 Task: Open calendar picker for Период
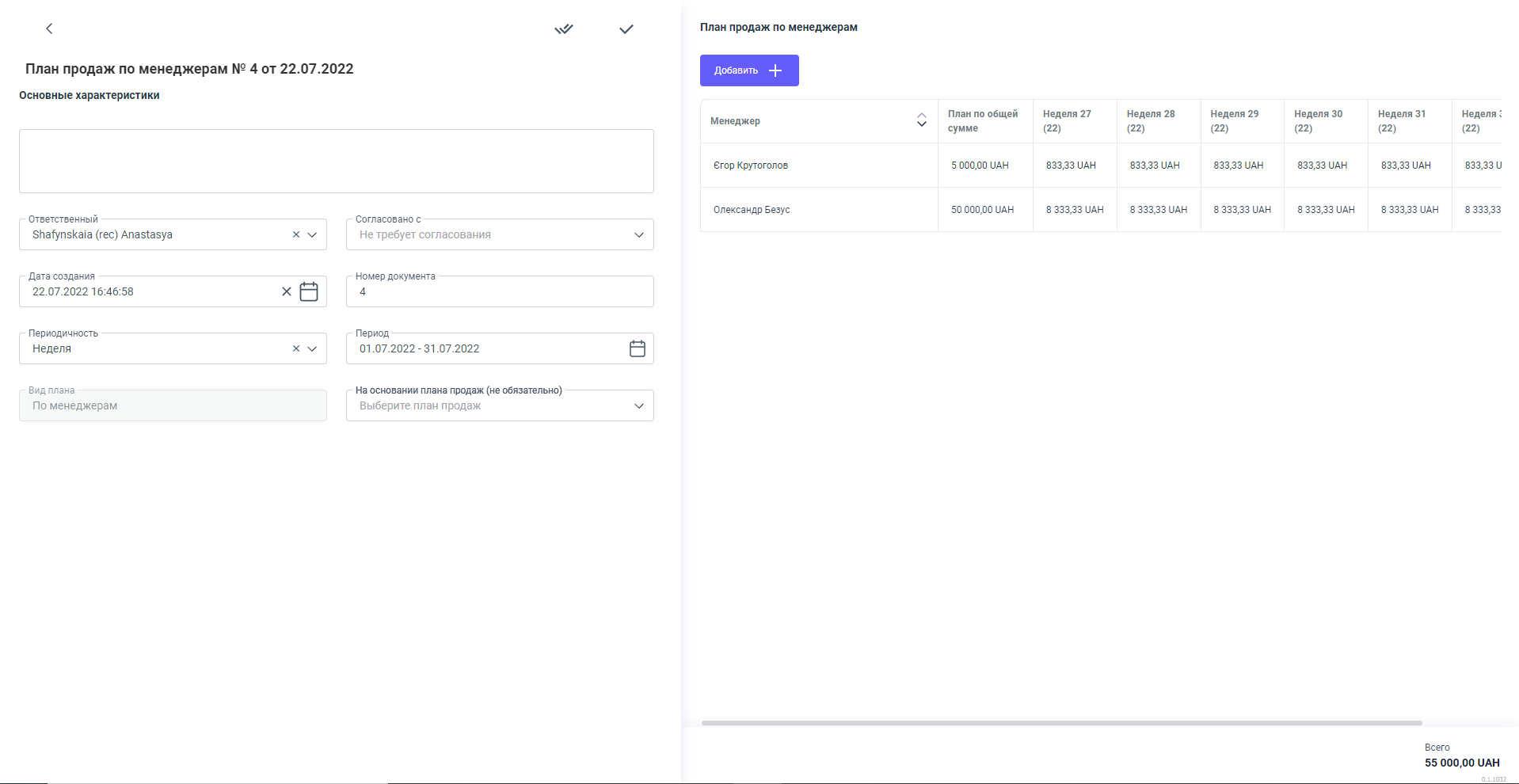(x=637, y=348)
